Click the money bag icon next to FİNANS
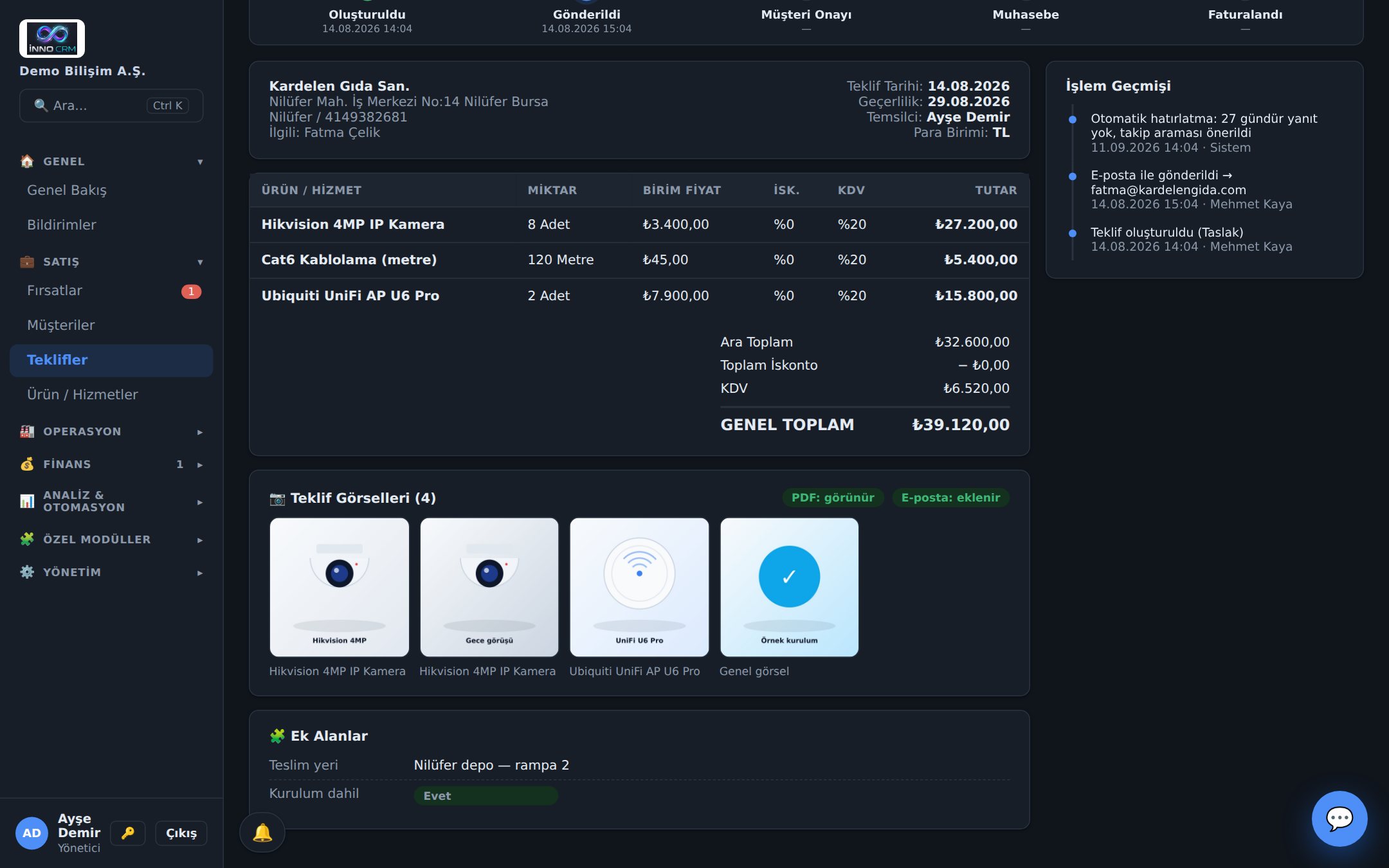This screenshot has height=868, width=1389. [27, 464]
